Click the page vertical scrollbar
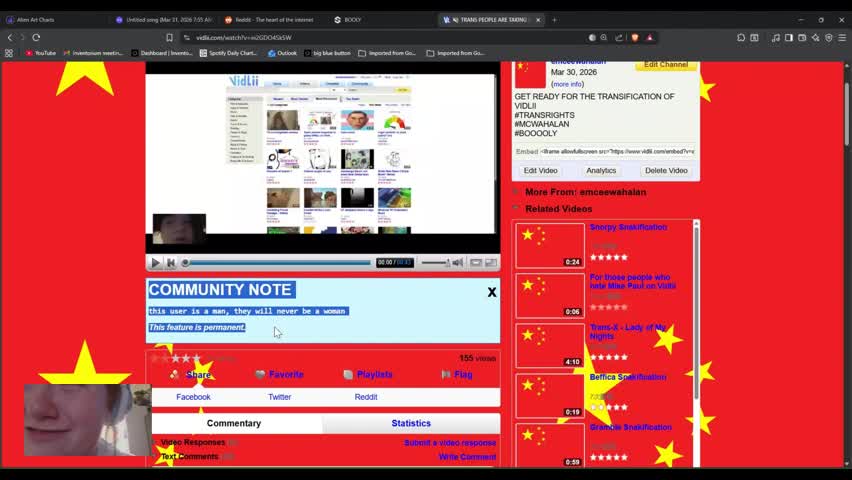The width and height of the screenshot is (852, 480). pyautogui.click(x=847, y=114)
